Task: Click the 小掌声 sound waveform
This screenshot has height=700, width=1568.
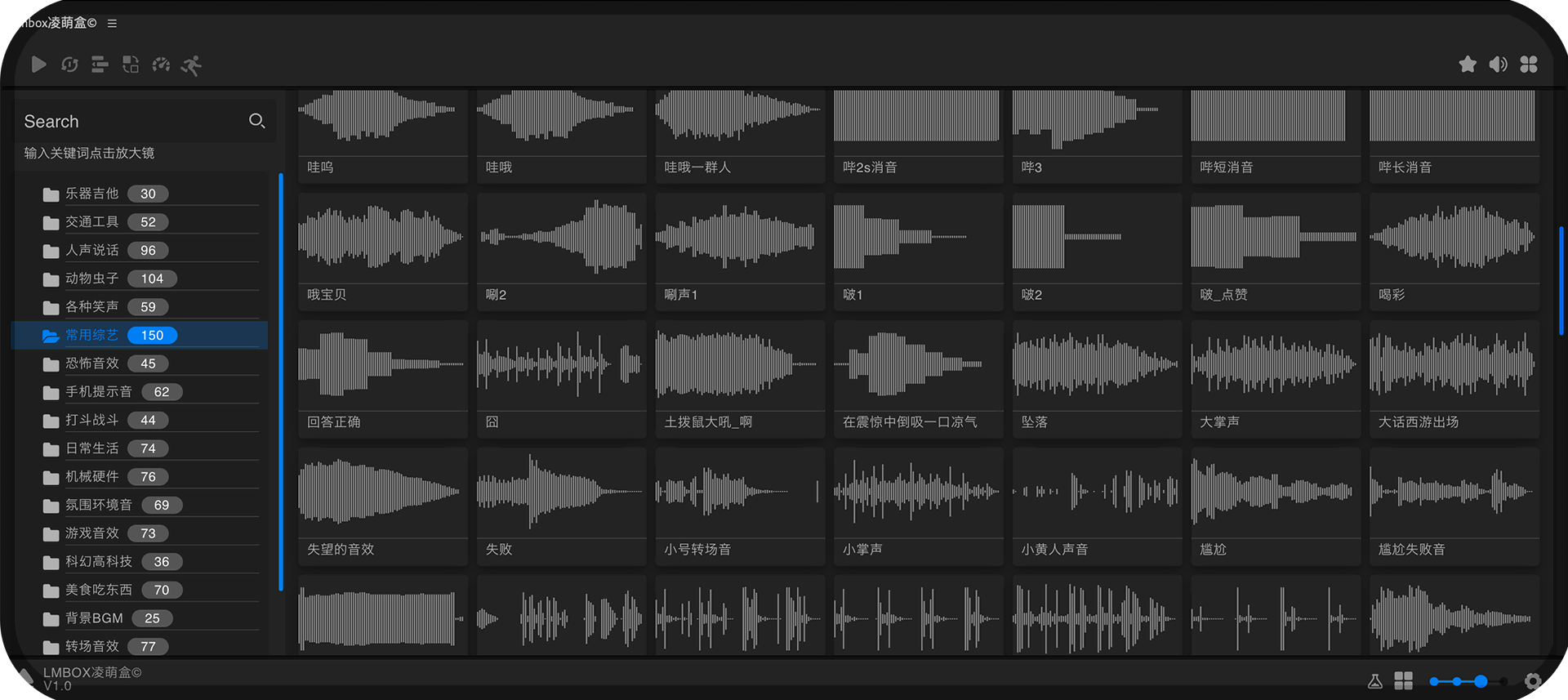Action: coord(918,493)
